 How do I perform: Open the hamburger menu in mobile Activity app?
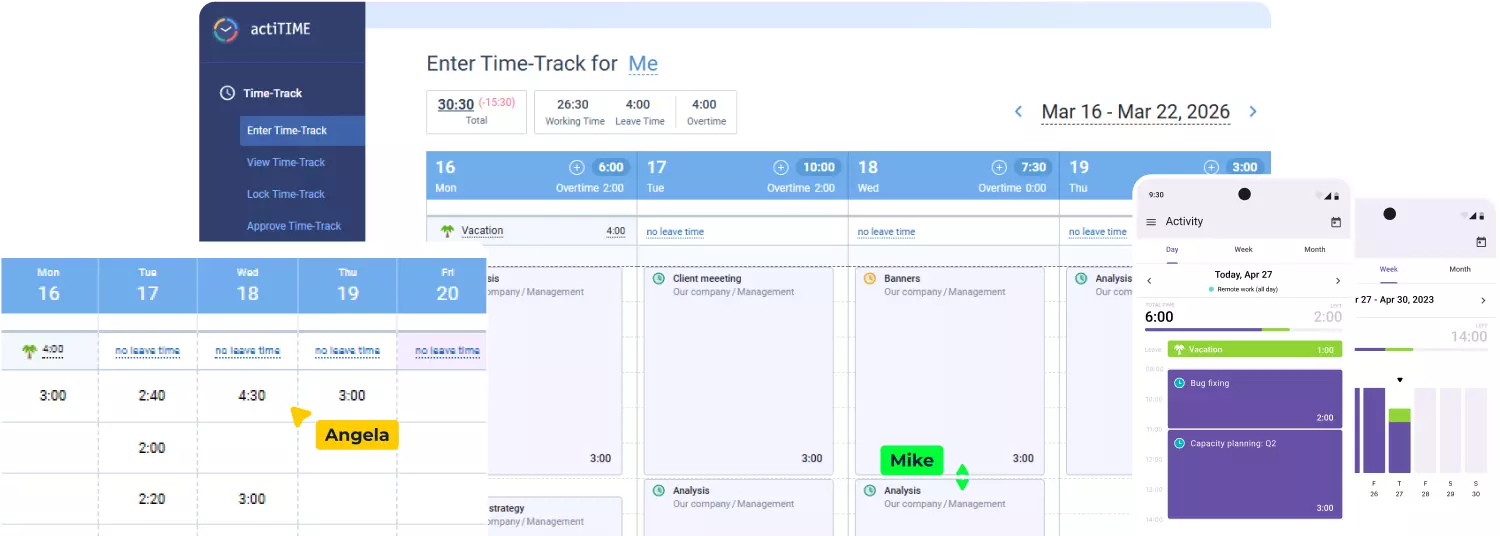click(x=1151, y=222)
